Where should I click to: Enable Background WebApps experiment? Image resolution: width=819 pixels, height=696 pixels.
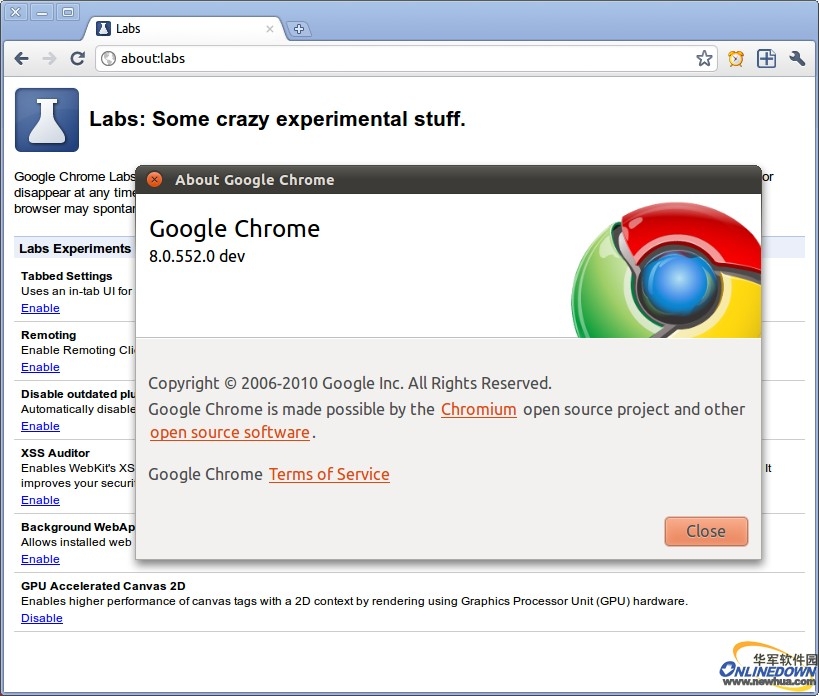[40, 559]
